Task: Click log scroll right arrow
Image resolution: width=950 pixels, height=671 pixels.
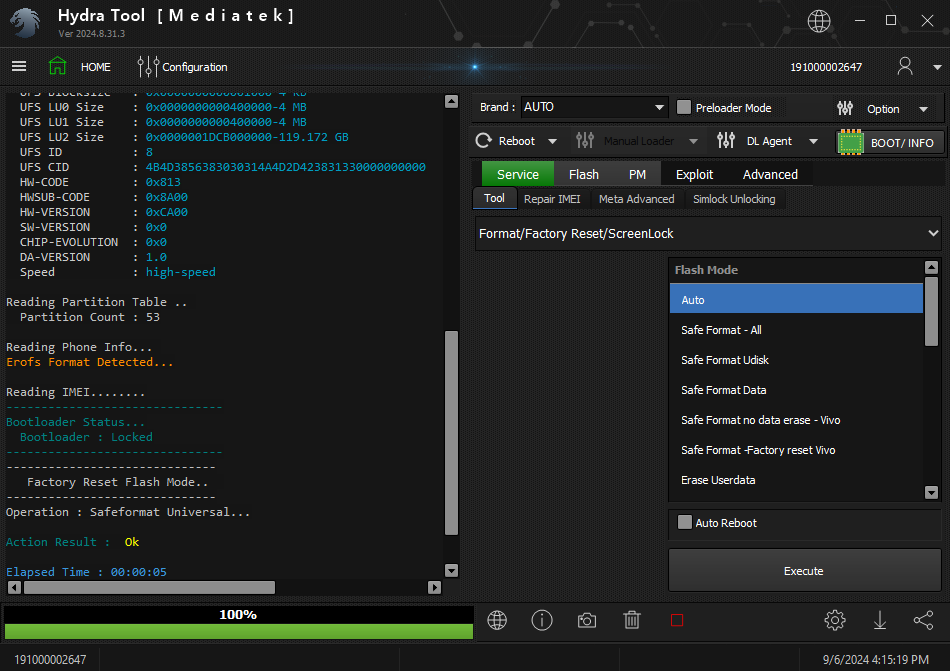Action: click(434, 587)
